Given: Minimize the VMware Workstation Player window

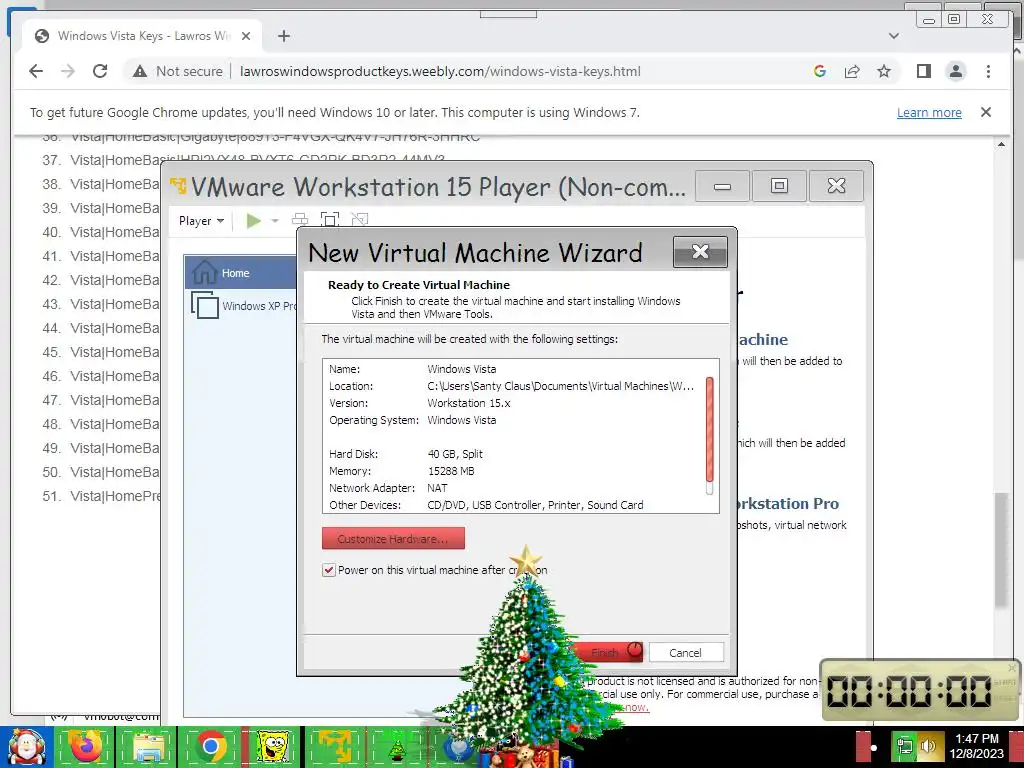Looking at the screenshot, I should click(722, 186).
